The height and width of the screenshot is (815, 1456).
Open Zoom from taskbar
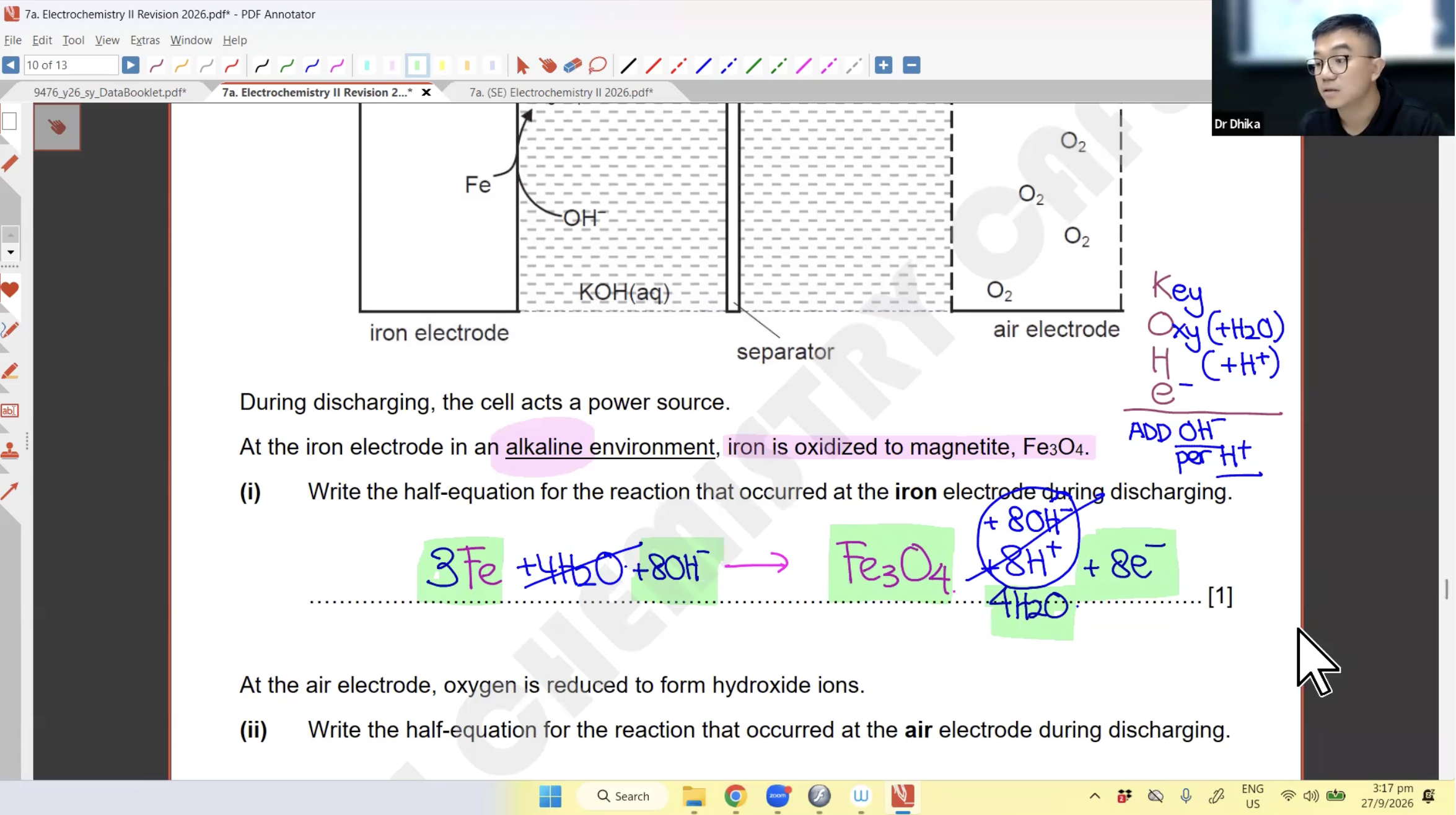coord(778,796)
